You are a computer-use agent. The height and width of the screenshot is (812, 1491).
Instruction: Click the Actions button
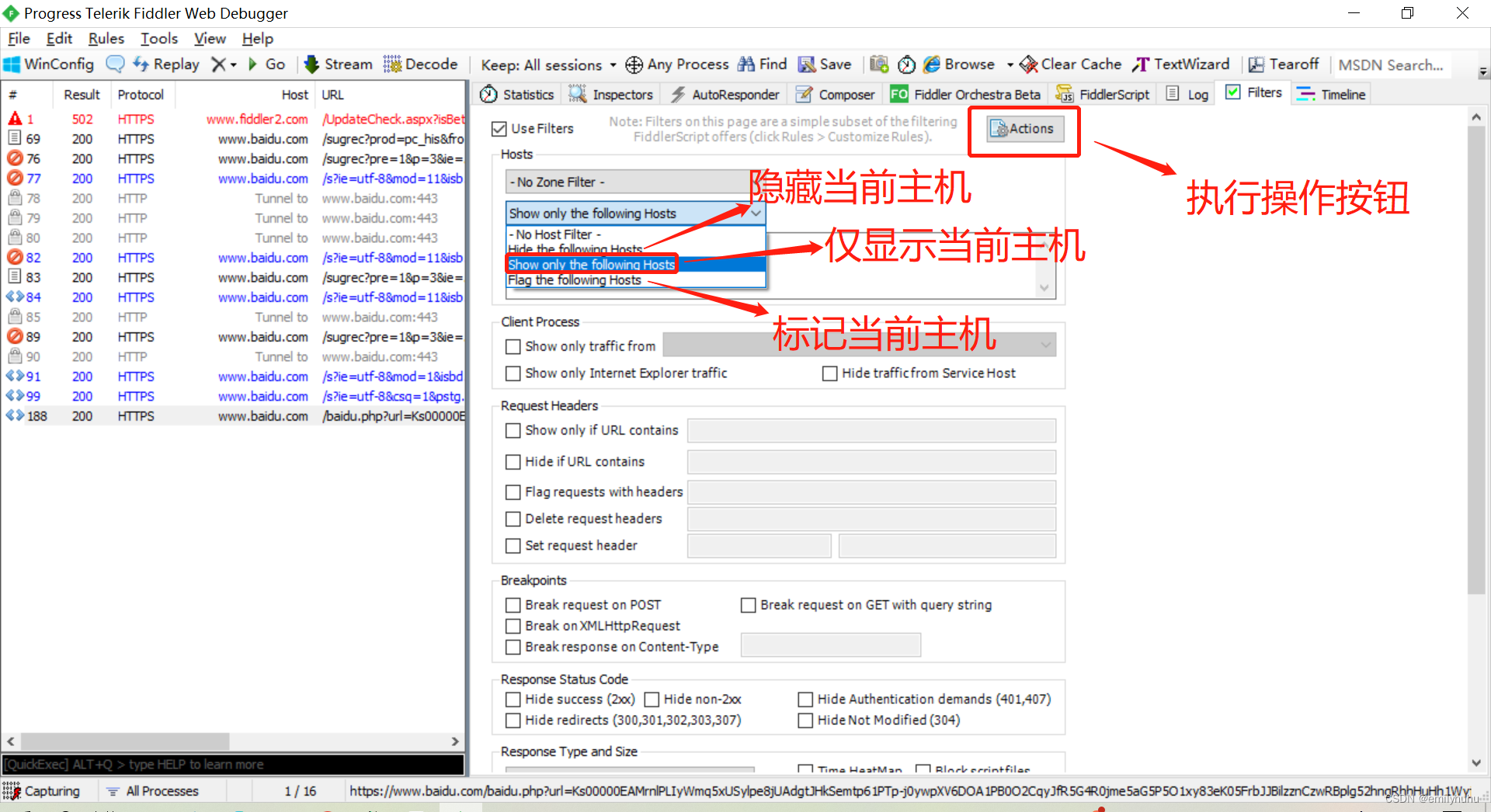[x=1025, y=129]
